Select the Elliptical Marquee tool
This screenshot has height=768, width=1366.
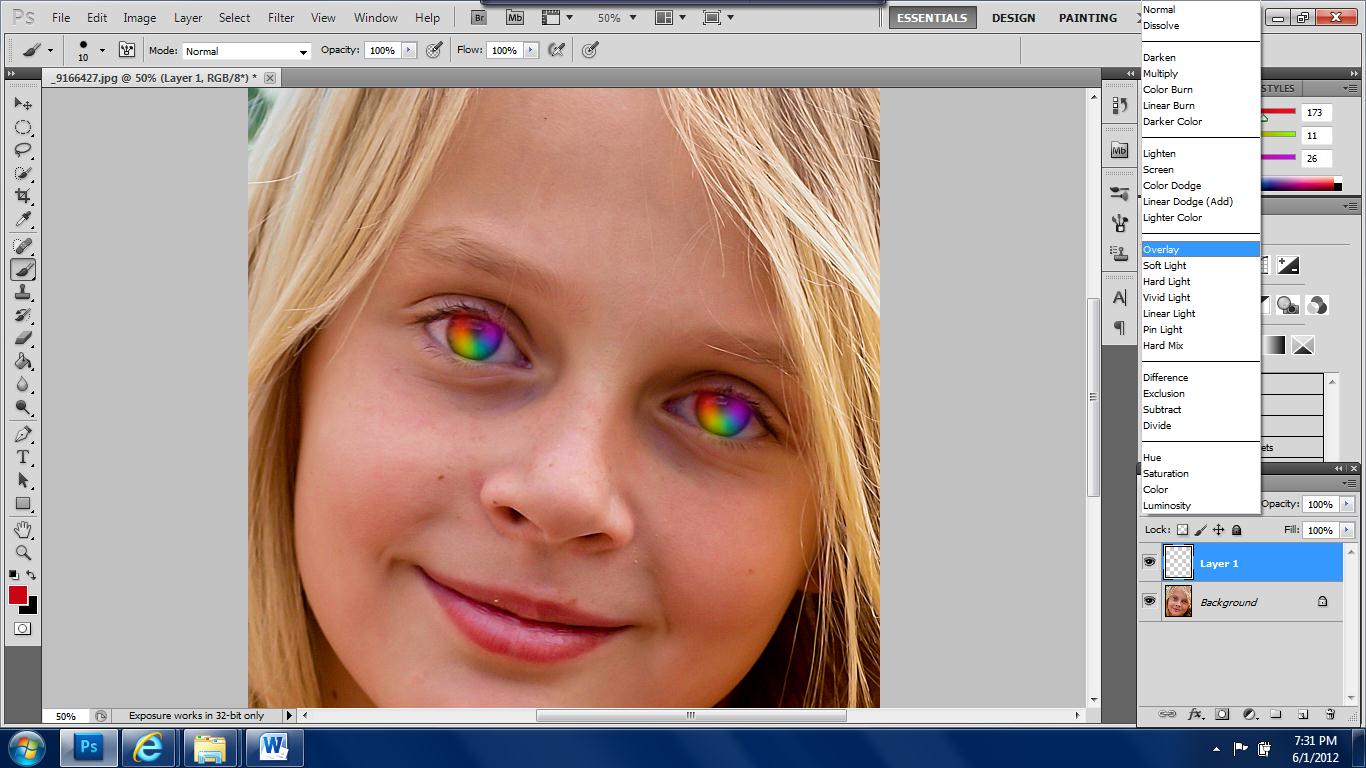pos(23,127)
